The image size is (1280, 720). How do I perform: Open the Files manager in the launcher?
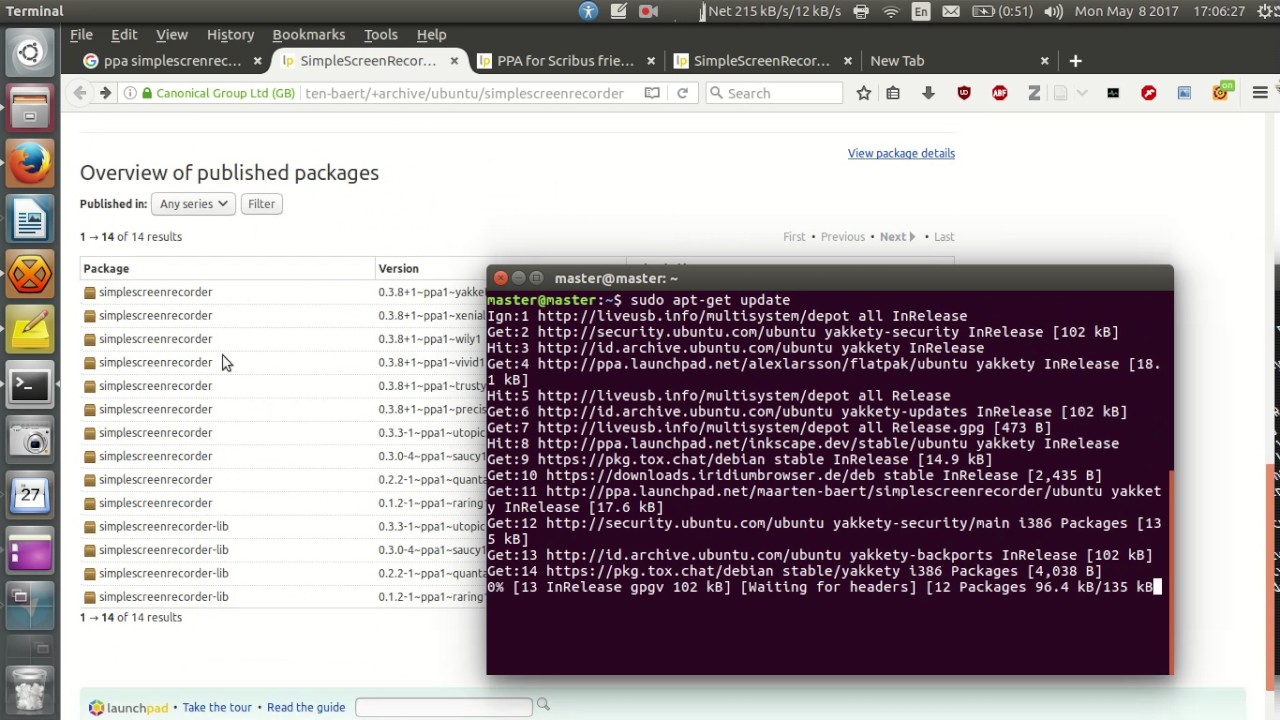pyautogui.click(x=30, y=108)
